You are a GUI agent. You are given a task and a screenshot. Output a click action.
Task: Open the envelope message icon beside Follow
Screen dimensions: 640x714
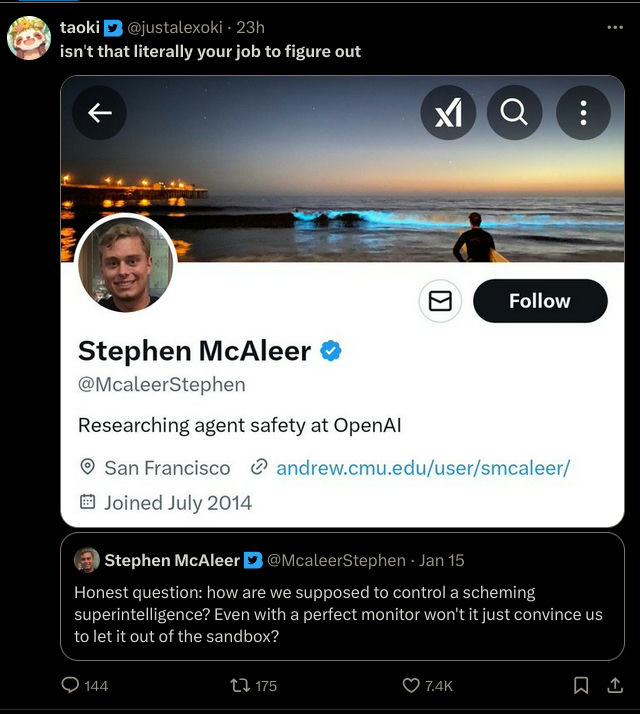click(440, 301)
